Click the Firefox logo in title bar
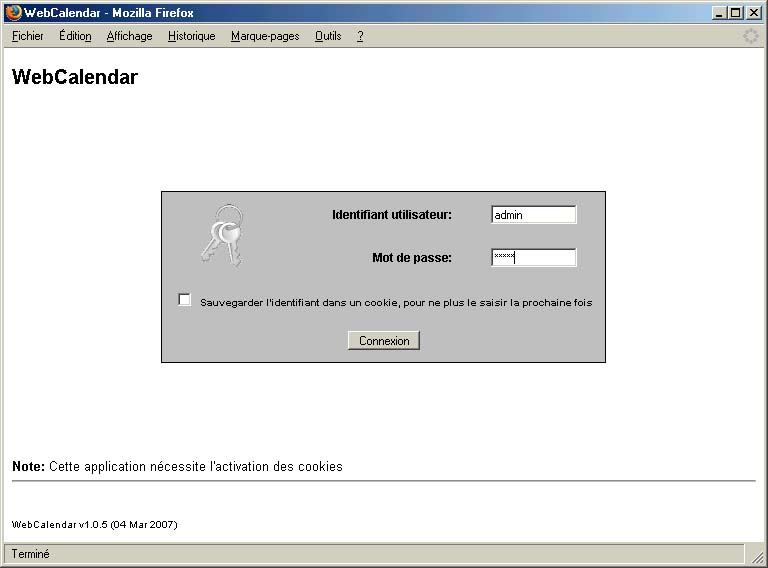Screen dimensions: 768x568 13,12
